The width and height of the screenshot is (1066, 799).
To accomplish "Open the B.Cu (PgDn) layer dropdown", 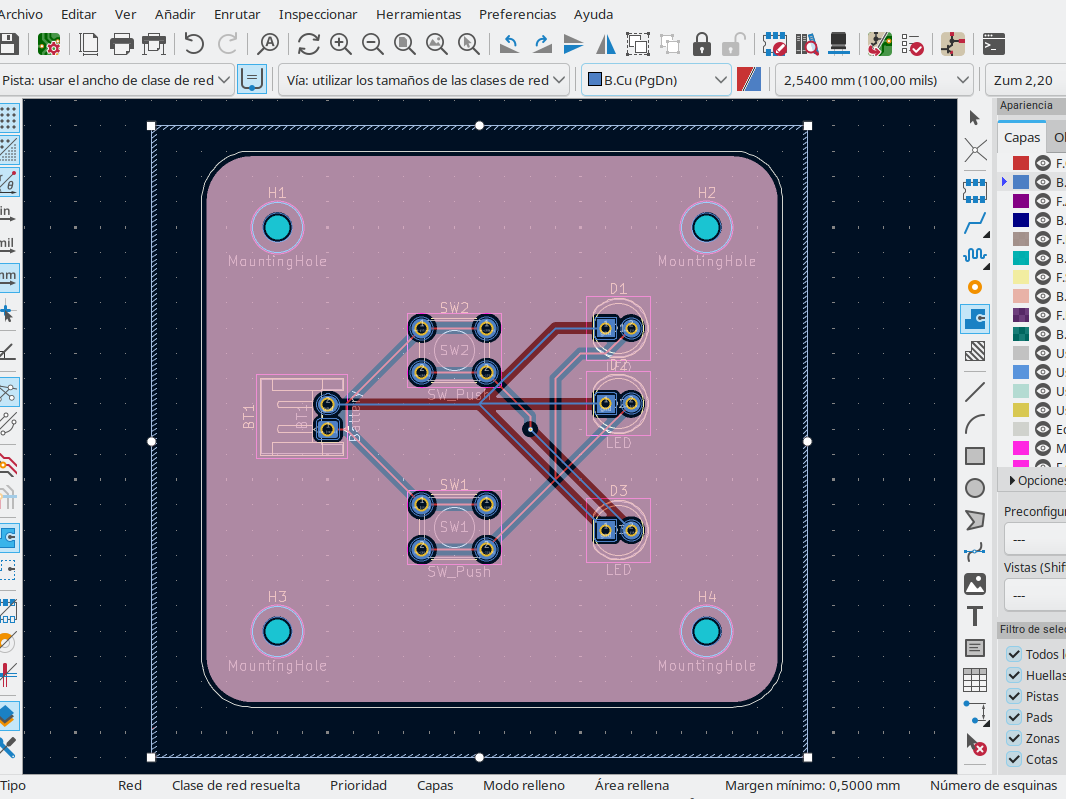I will (x=657, y=80).
